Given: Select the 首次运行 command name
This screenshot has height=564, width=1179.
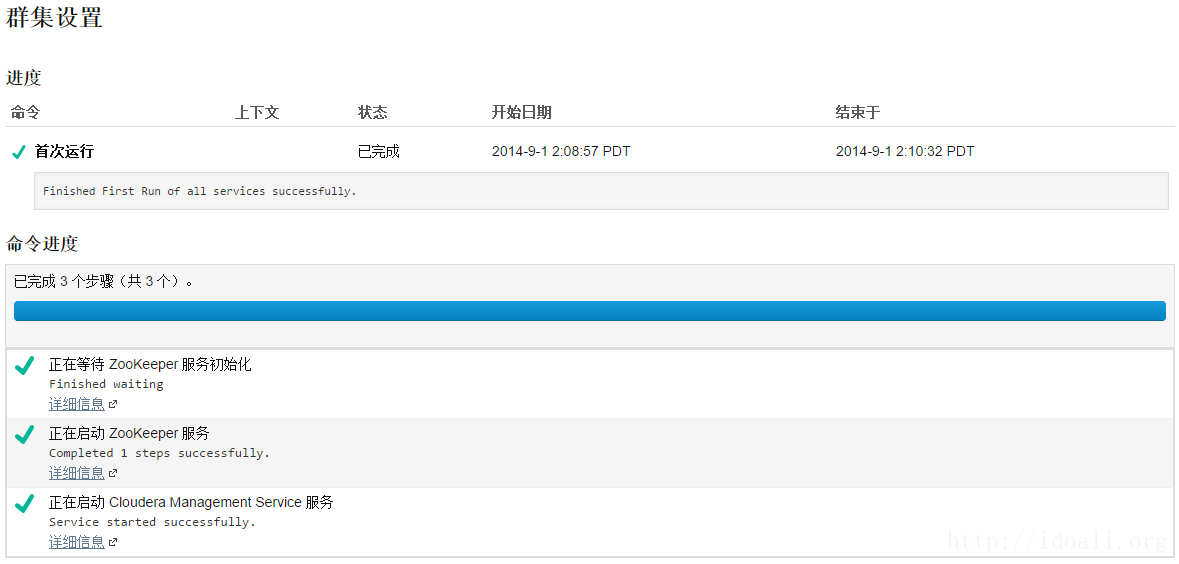Looking at the screenshot, I should [x=64, y=152].
